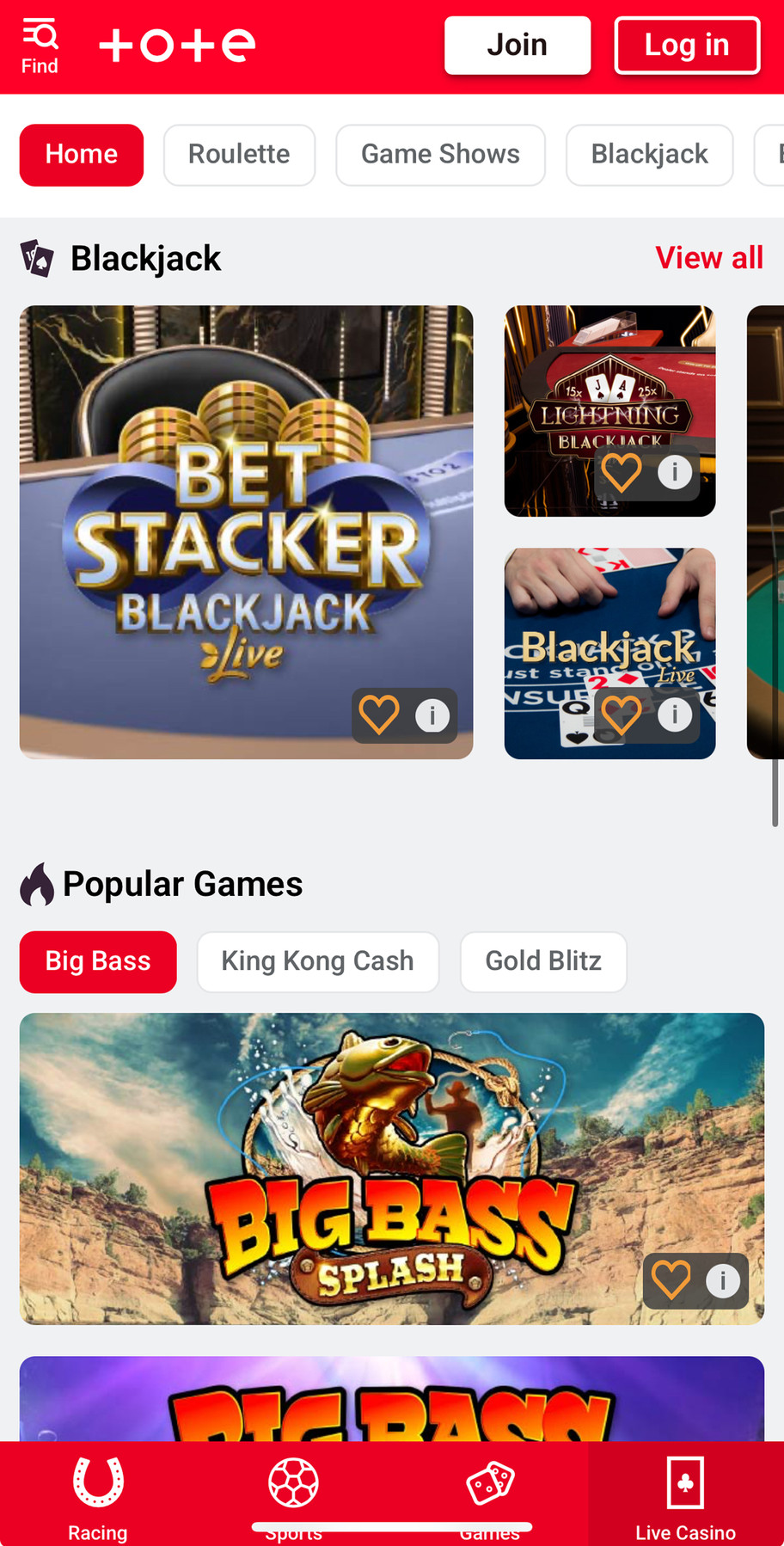
Task: Open Lightning Blackjack info icon
Action: click(x=675, y=472)
